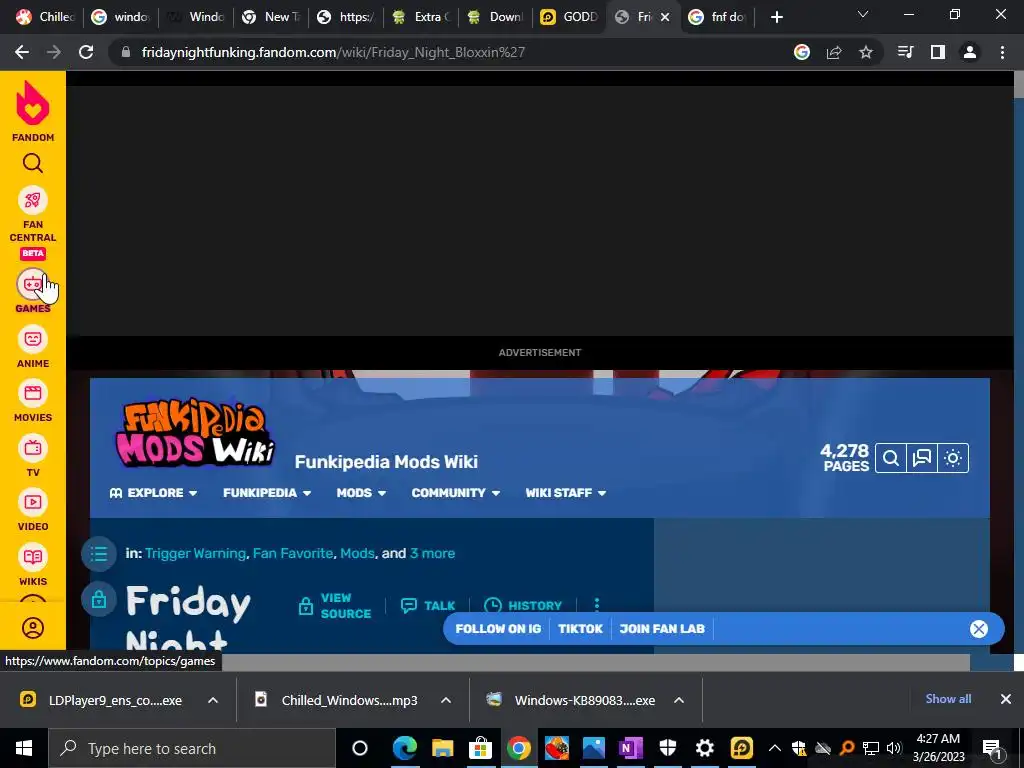Click the page protection lock icon

99,599
